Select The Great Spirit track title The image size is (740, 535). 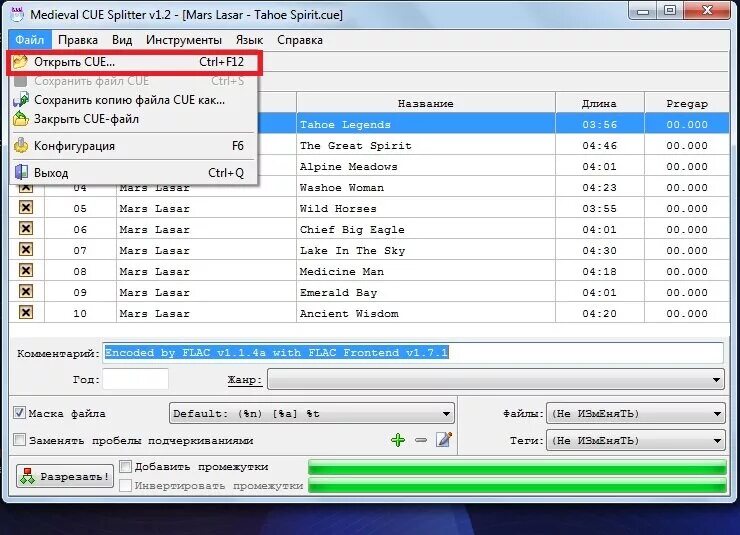pyautogui.click(x=356, y=145)
